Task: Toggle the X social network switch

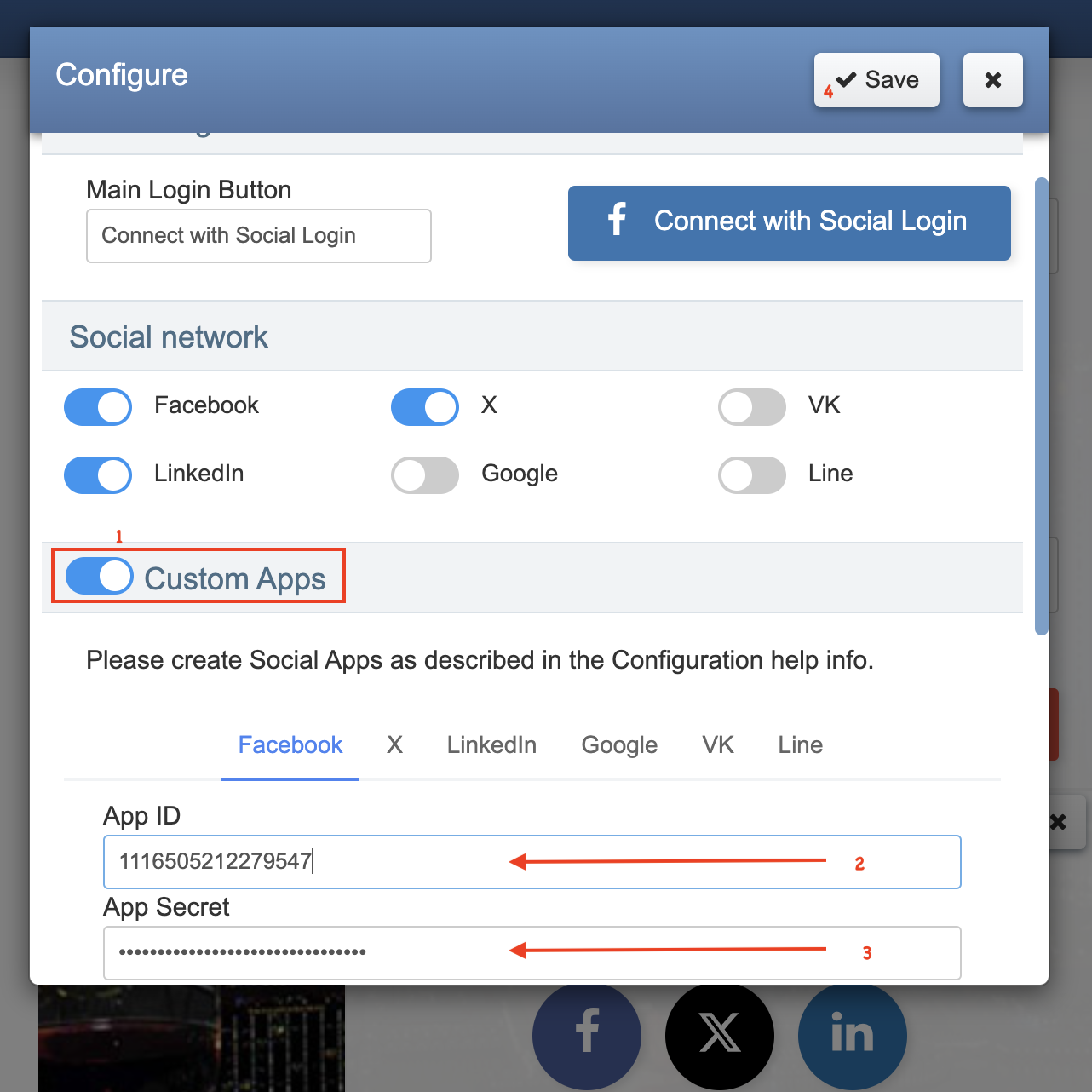Action: (x=425, y=406)
